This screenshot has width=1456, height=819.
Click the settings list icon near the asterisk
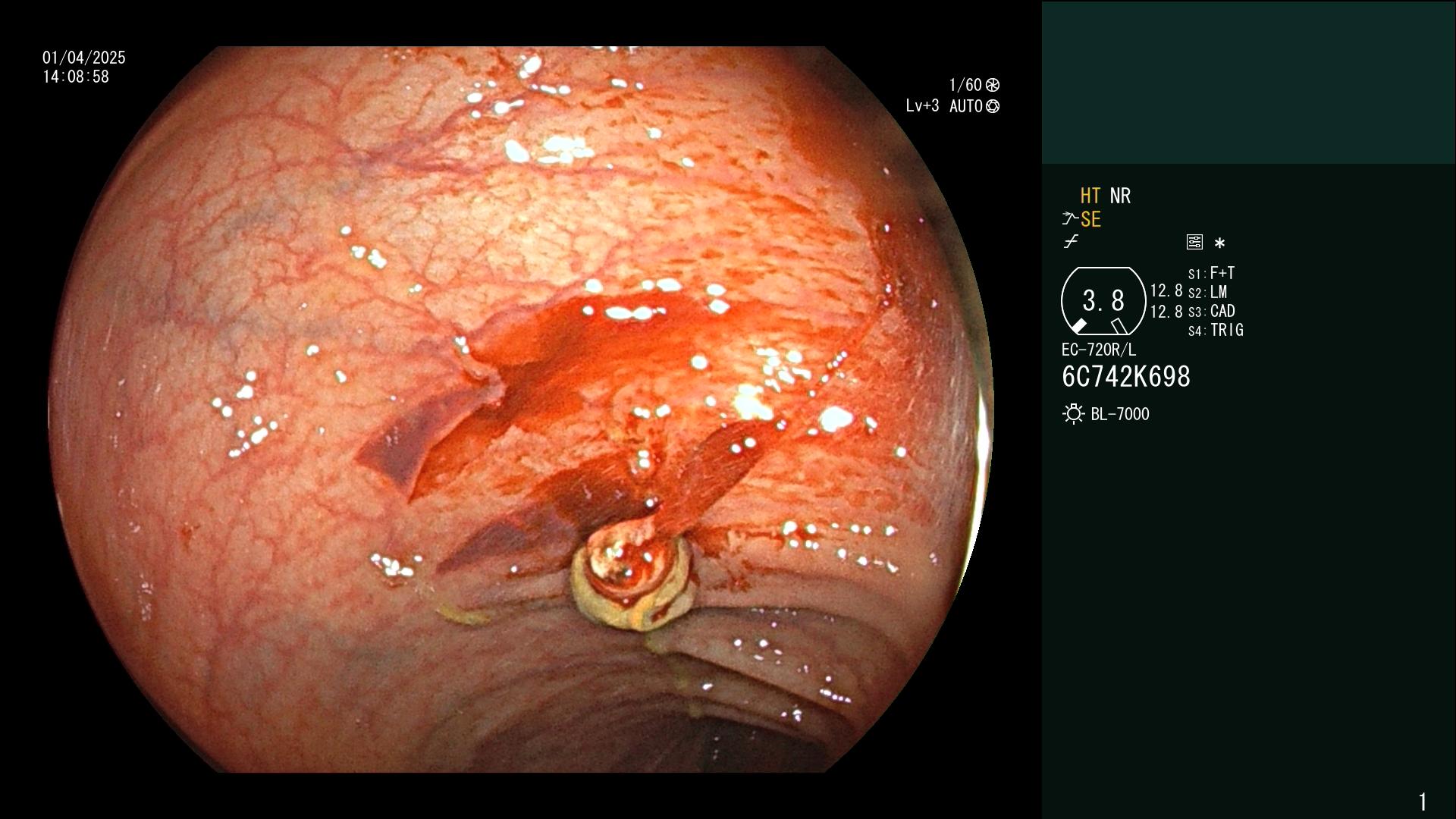[x=1194, y=242]
